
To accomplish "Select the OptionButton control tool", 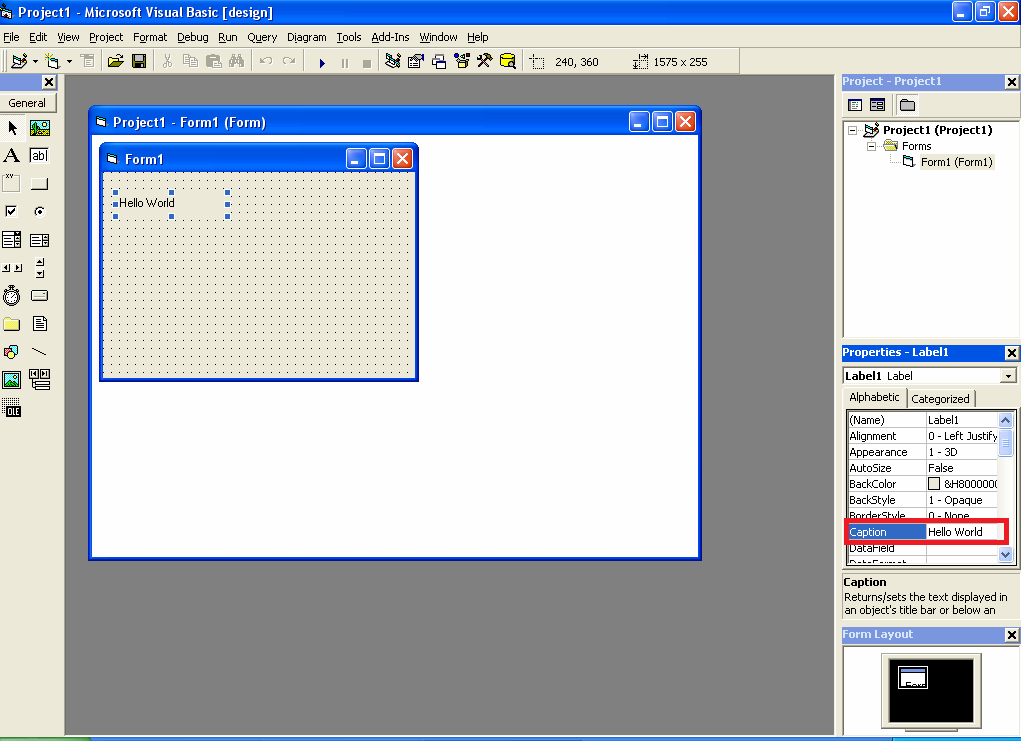I will point(39,211).
